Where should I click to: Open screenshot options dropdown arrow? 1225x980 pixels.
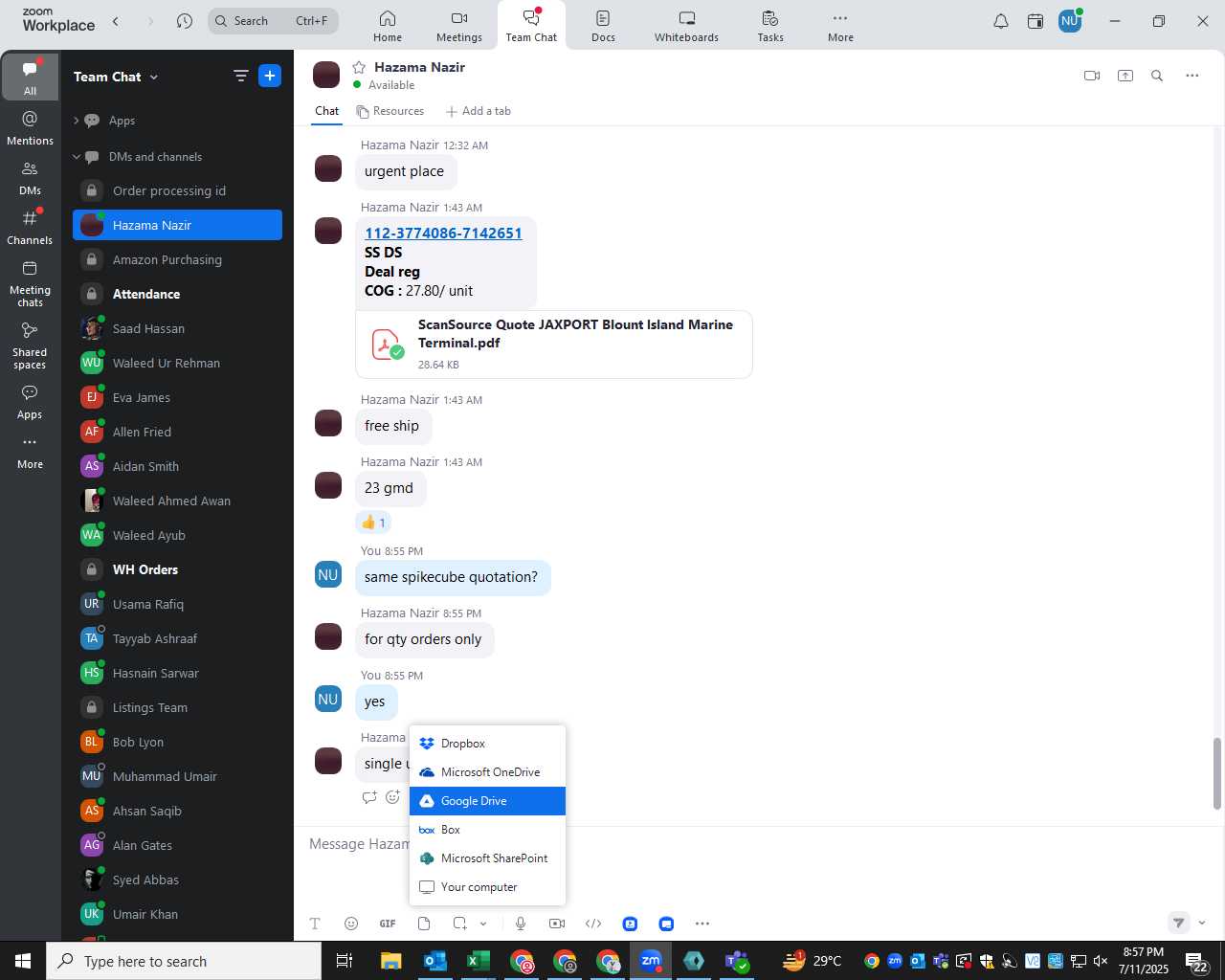pyautogui.click(x=483, y=924)
